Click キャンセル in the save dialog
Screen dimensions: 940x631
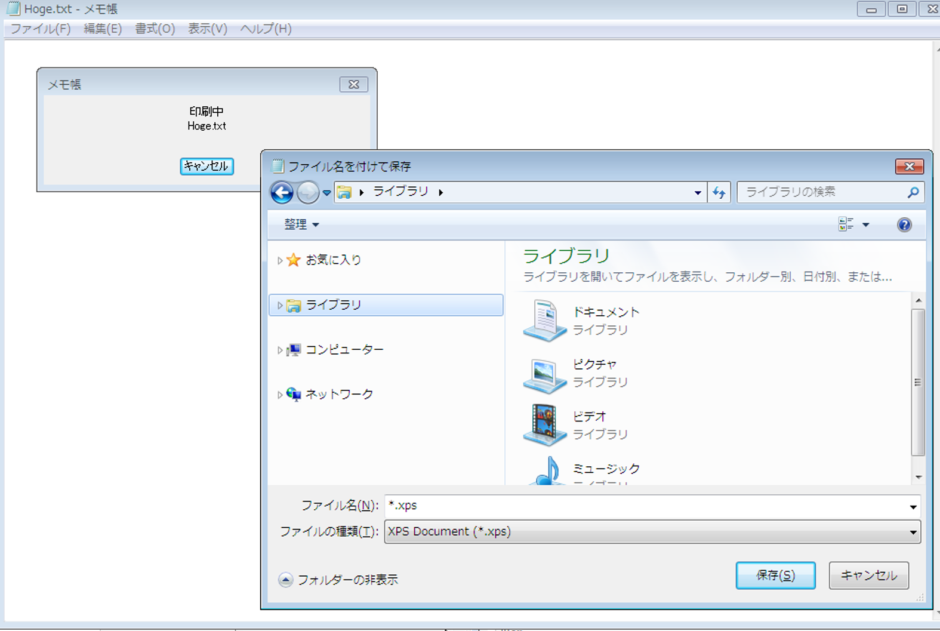coord(869,575)
